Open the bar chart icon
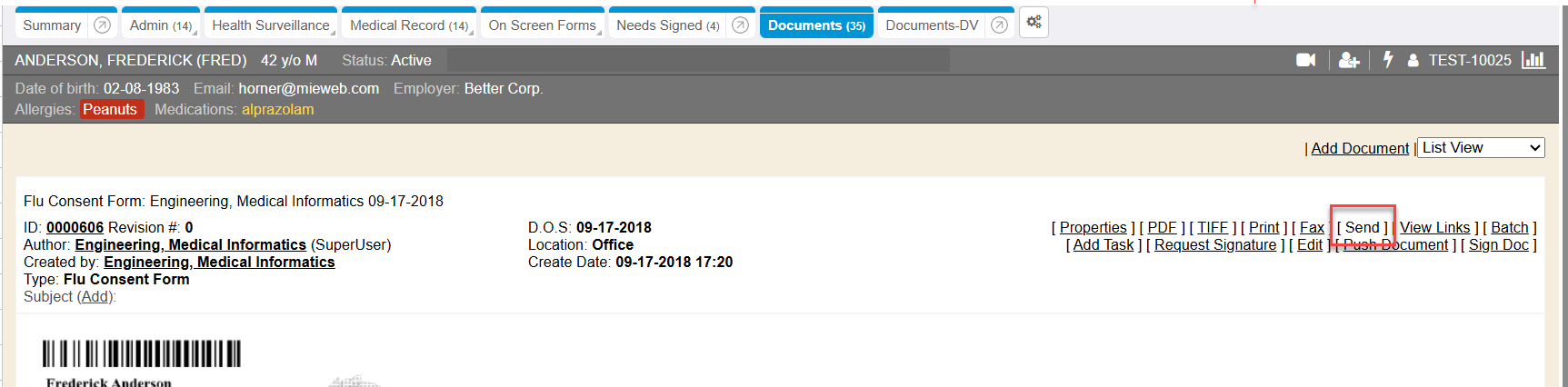This screenshot has width=1568, height=387. point(1533,60)
